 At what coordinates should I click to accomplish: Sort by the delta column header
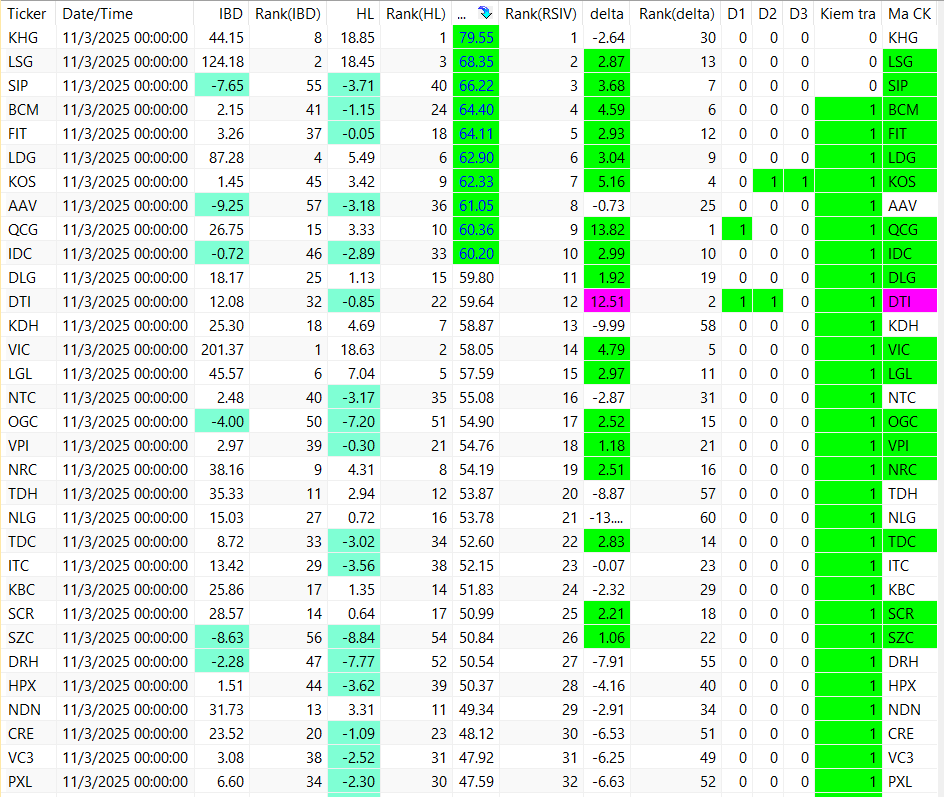(x=607, y=13)
